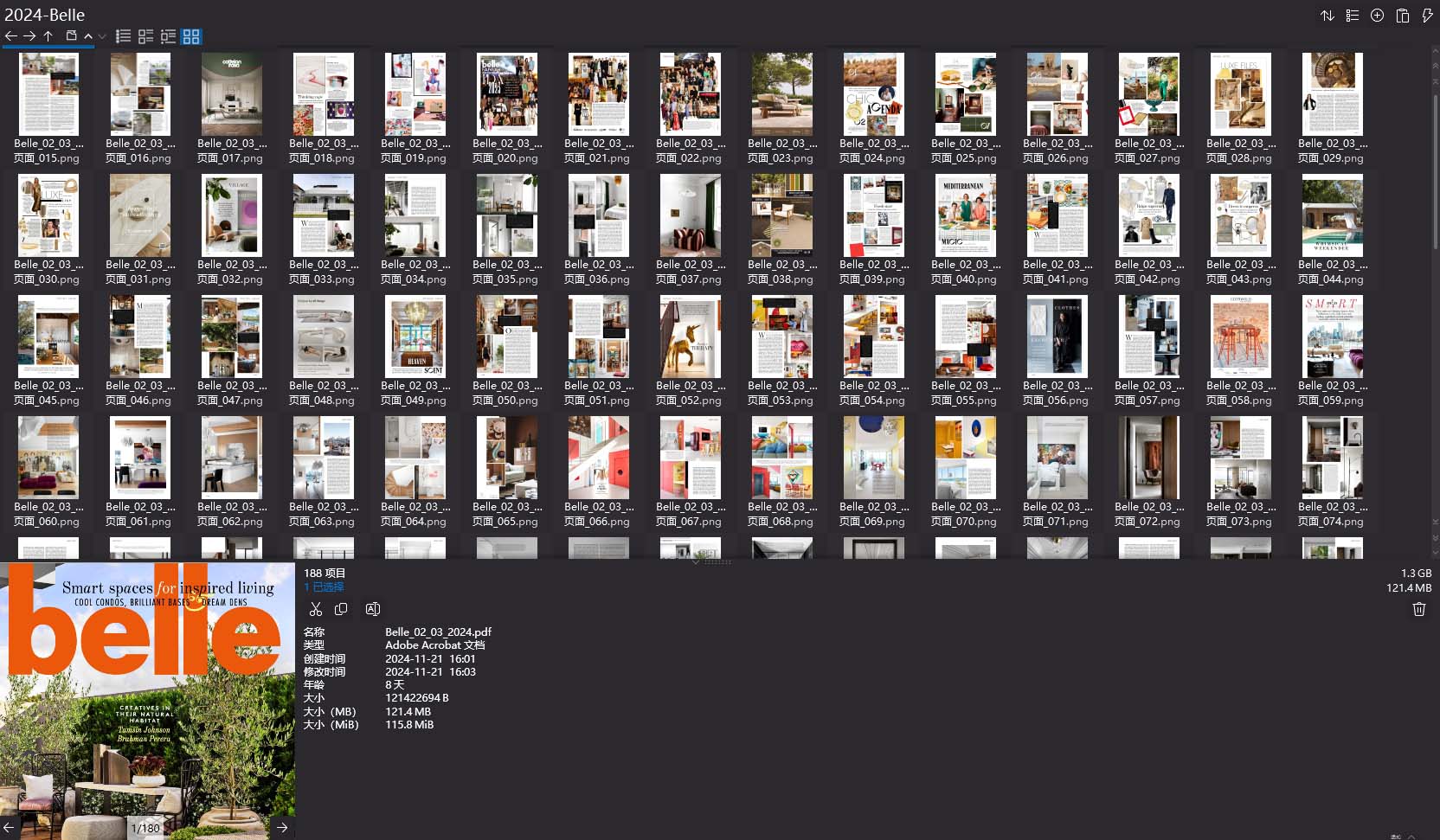Click the belle magazine cover preview

point(147,701)
